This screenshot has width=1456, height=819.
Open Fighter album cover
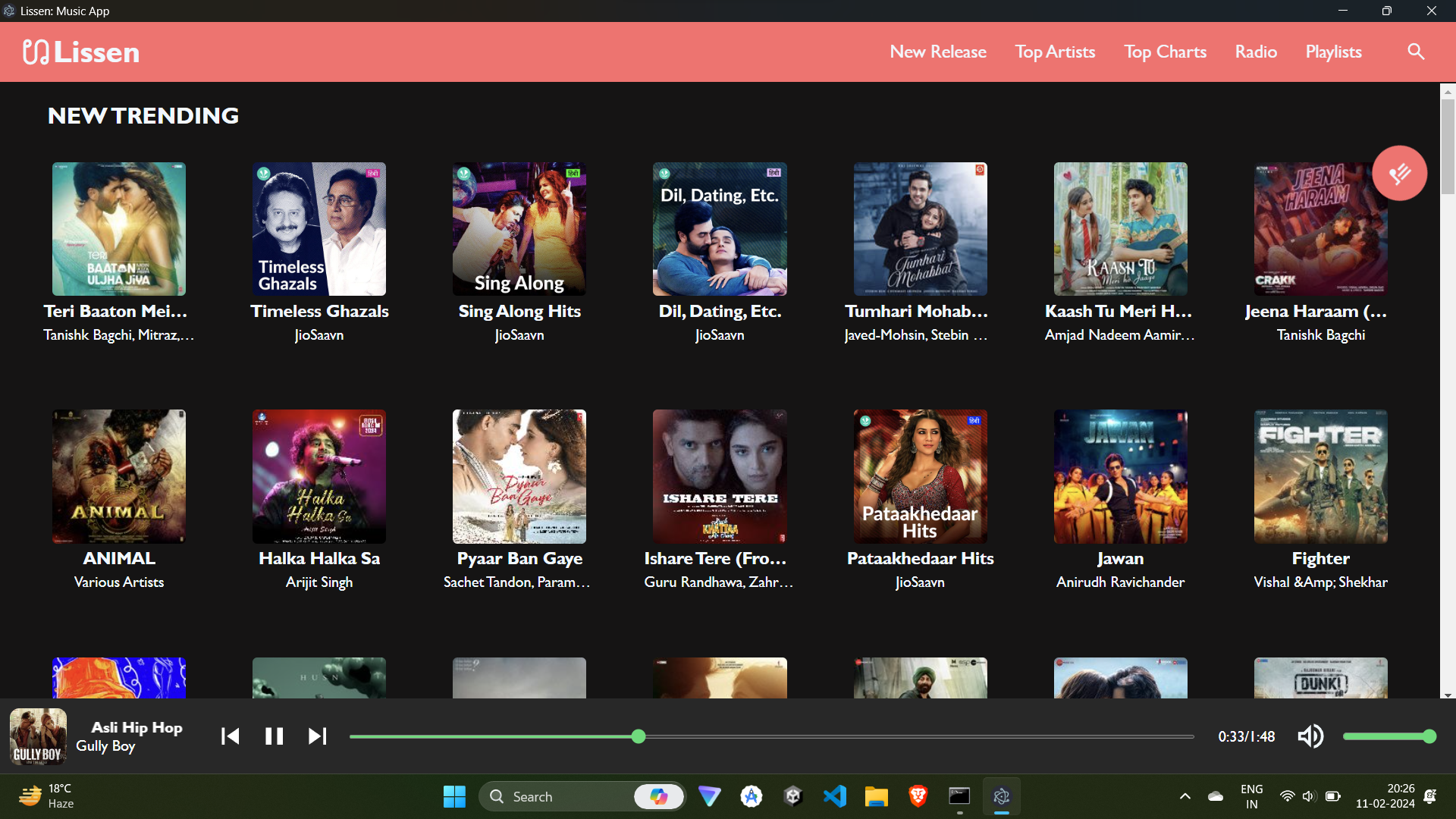pos(1320,476)
